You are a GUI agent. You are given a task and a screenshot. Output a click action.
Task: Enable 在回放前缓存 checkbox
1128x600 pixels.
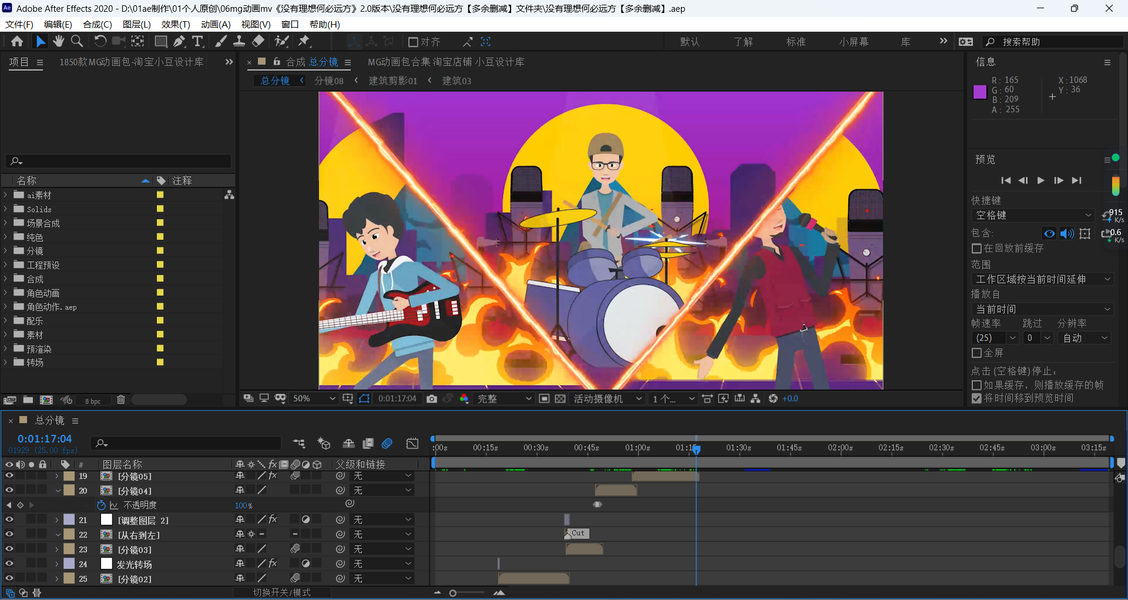coord(977,248)
